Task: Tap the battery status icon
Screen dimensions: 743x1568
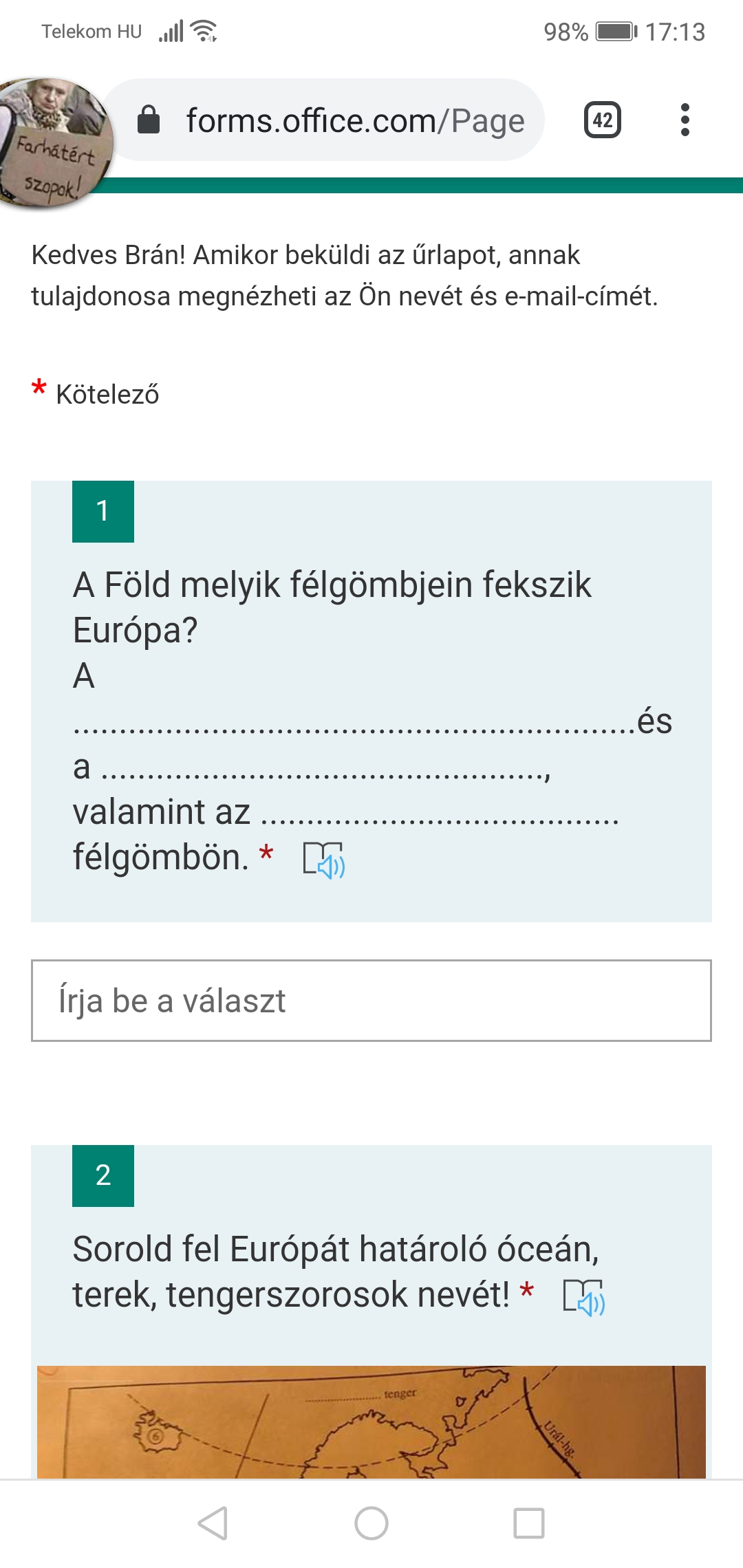Action: pos(616,32)
